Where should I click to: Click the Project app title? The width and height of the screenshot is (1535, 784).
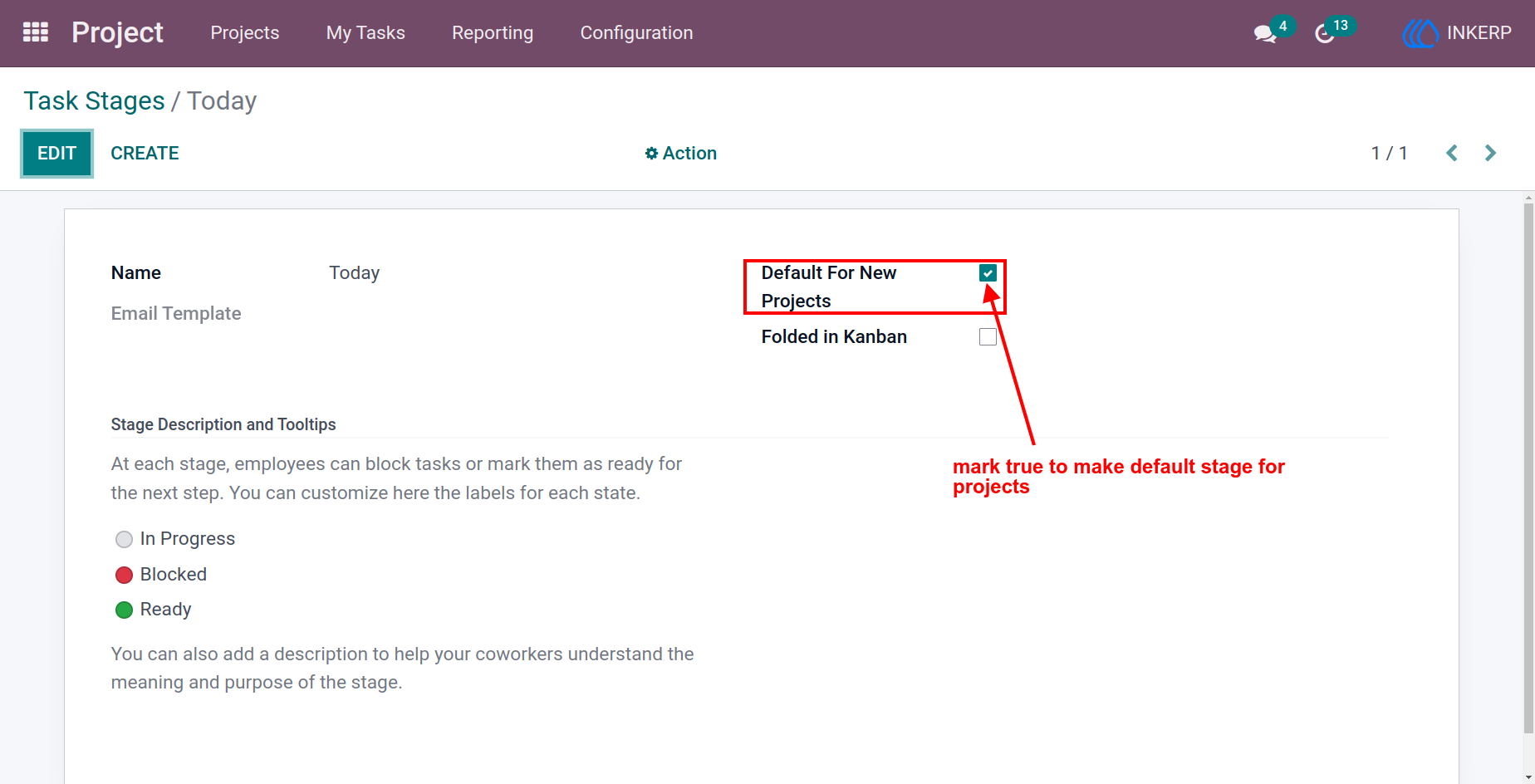click(x=117, y=32)
